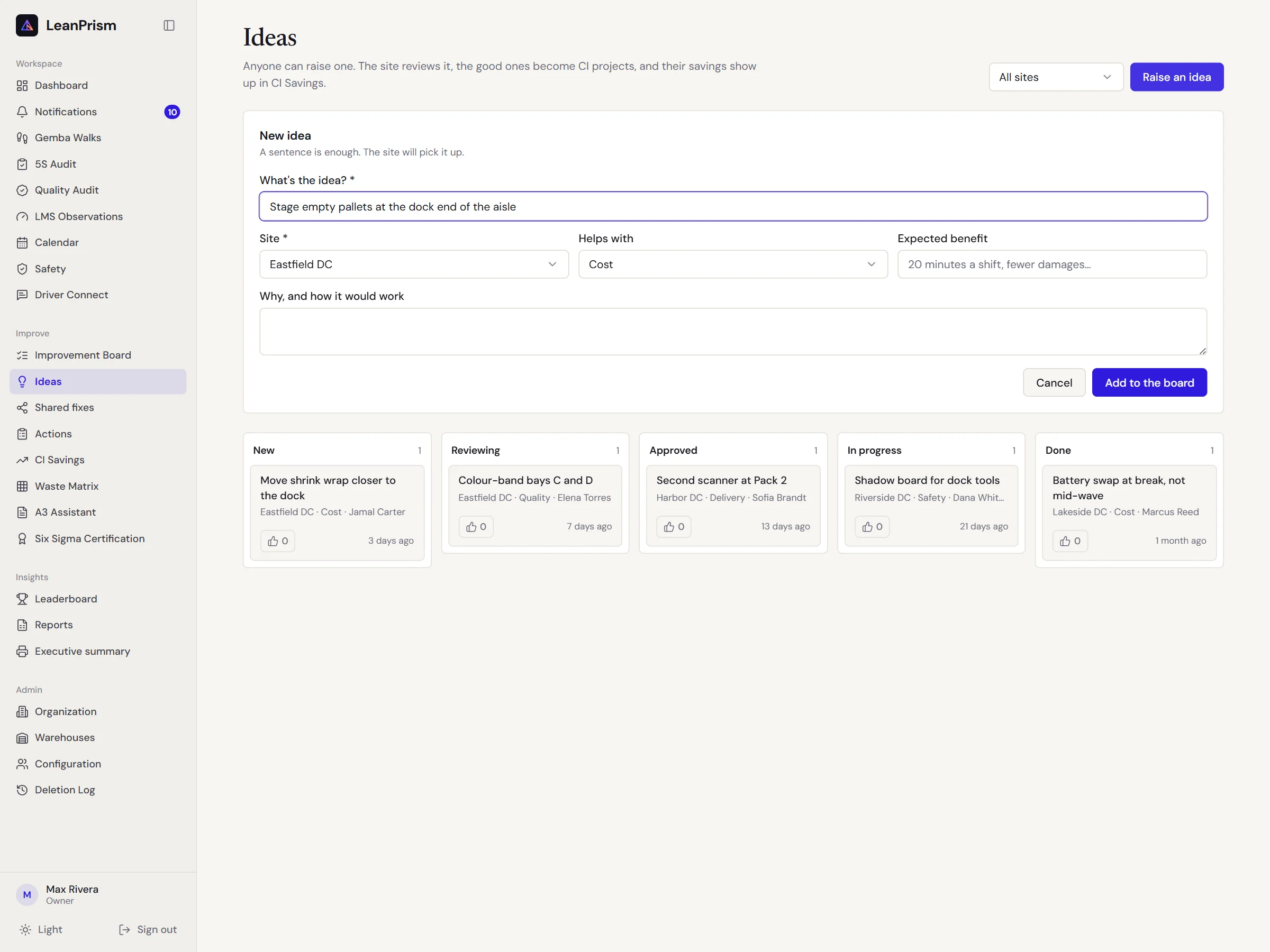This screenshot has height=952, width=1270.
Task: Click the Deletion Log history icon
Action: click(x=22, y=790)
